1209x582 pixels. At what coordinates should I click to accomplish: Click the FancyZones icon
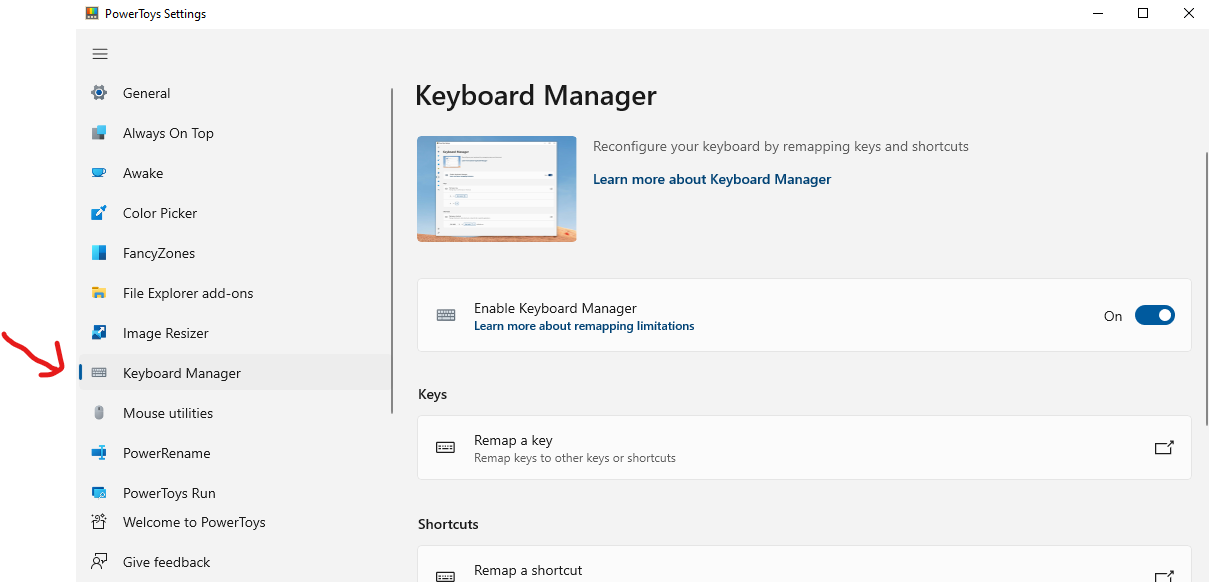99,253
